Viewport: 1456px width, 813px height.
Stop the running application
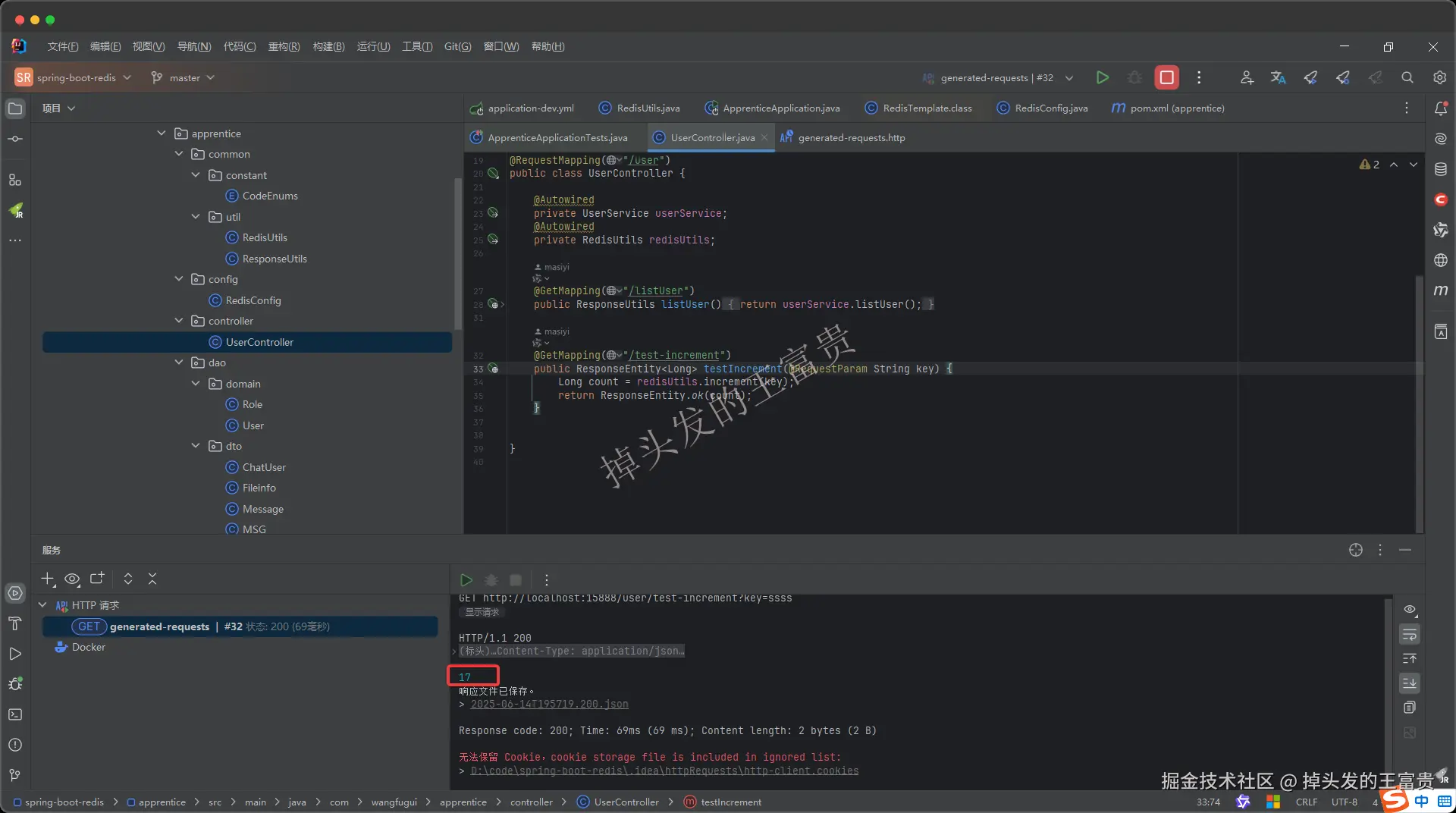1166,77
